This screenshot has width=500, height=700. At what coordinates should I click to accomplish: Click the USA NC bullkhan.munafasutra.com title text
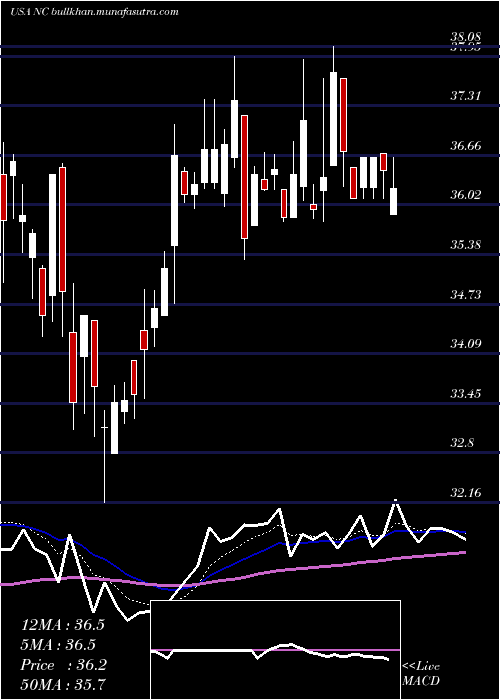click(94, 12)
